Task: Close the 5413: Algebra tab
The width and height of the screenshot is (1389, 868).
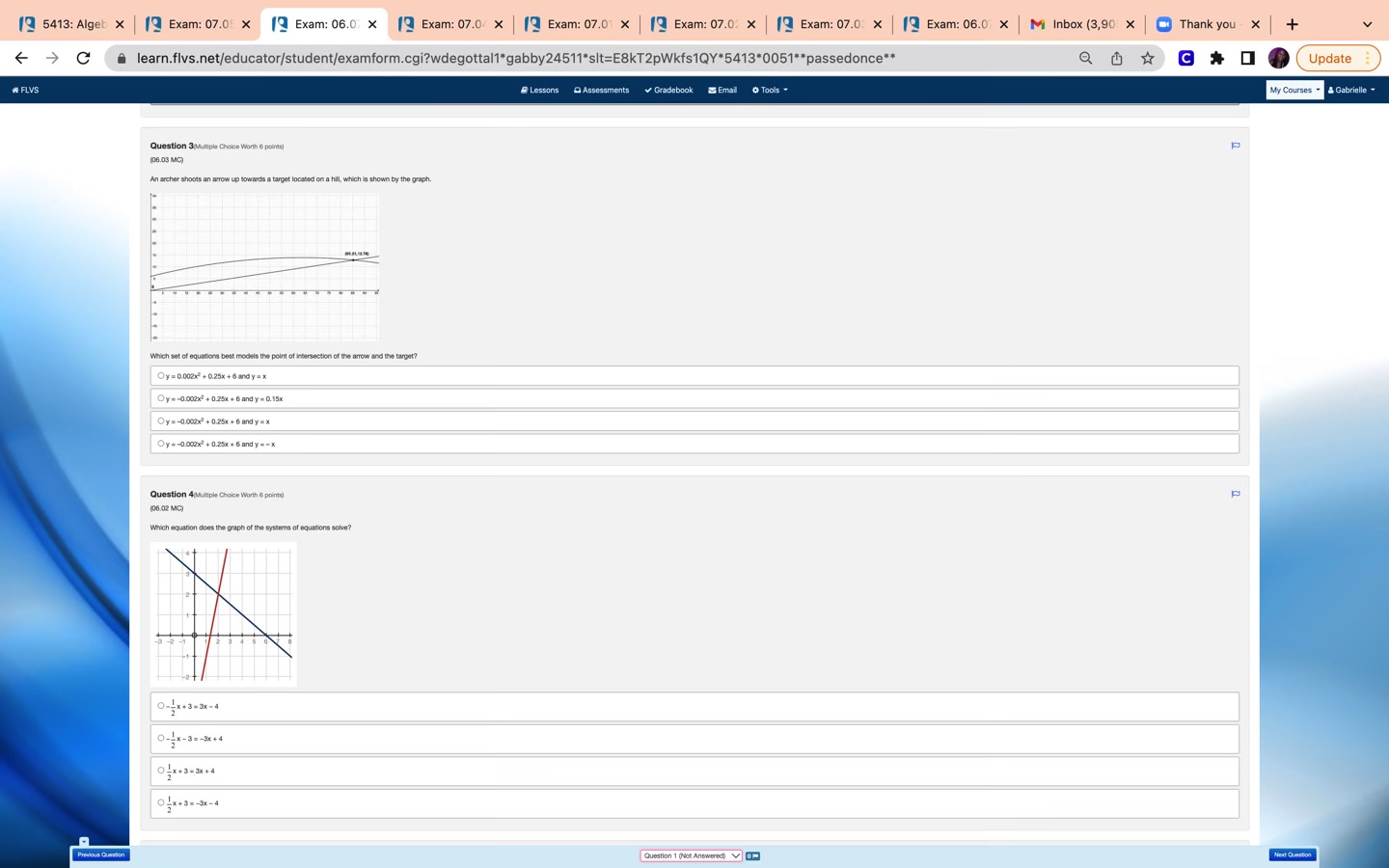Action: (x=120, y=24)
